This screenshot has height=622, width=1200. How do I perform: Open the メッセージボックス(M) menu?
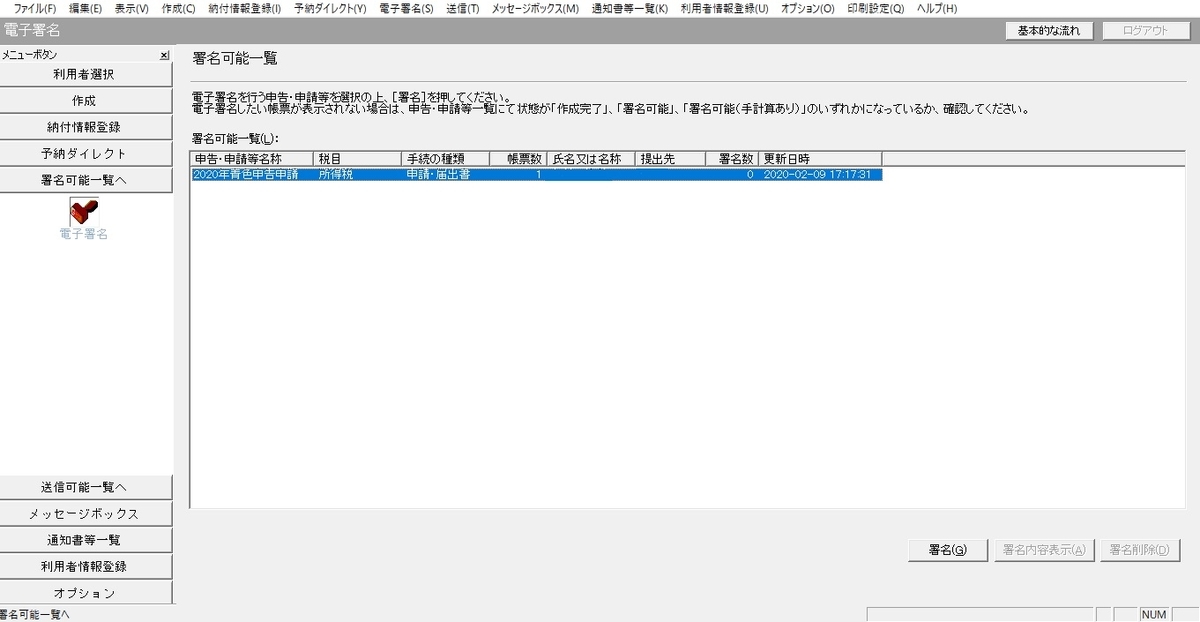pos(535,8)
